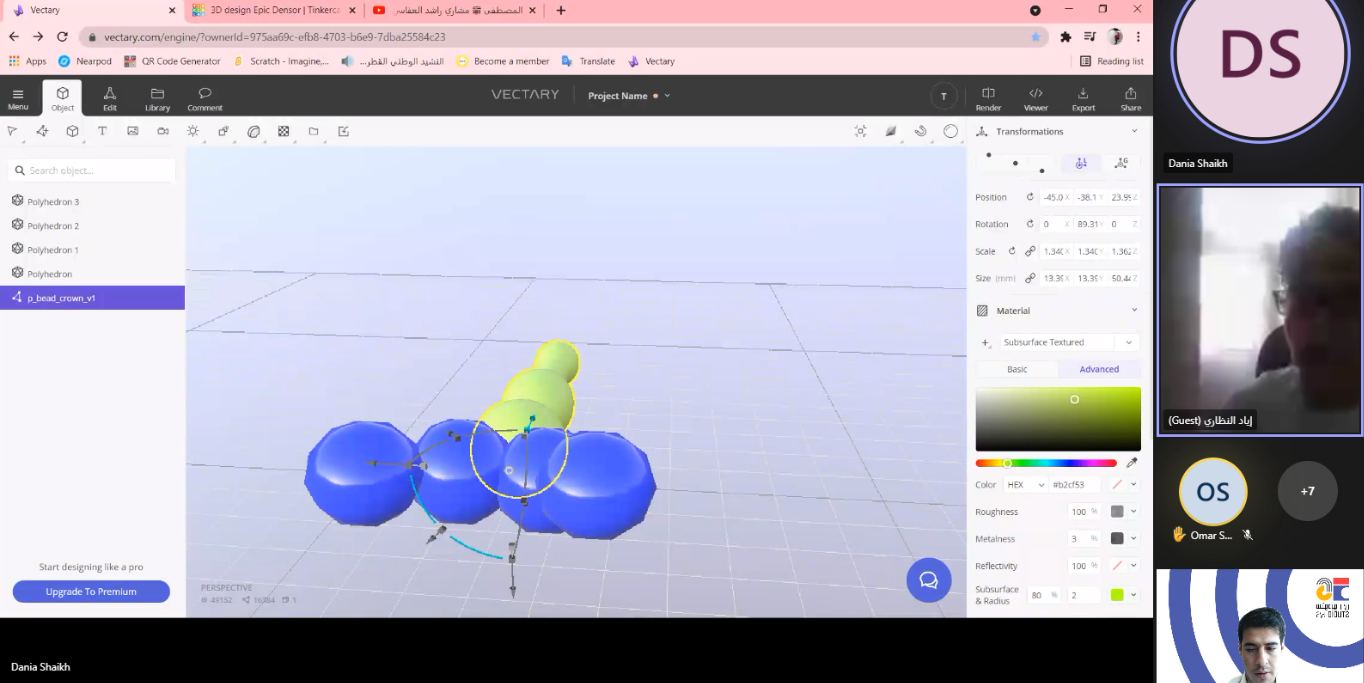This screenshot has width=1364, height=683.
Task: Click the Share button
Action: click(1131, 98)
